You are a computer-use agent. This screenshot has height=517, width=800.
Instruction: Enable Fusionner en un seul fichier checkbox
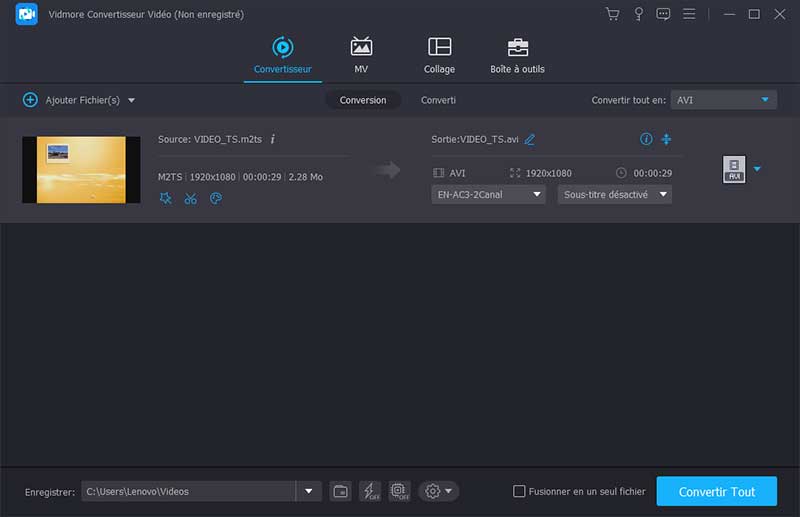[519, 491]
